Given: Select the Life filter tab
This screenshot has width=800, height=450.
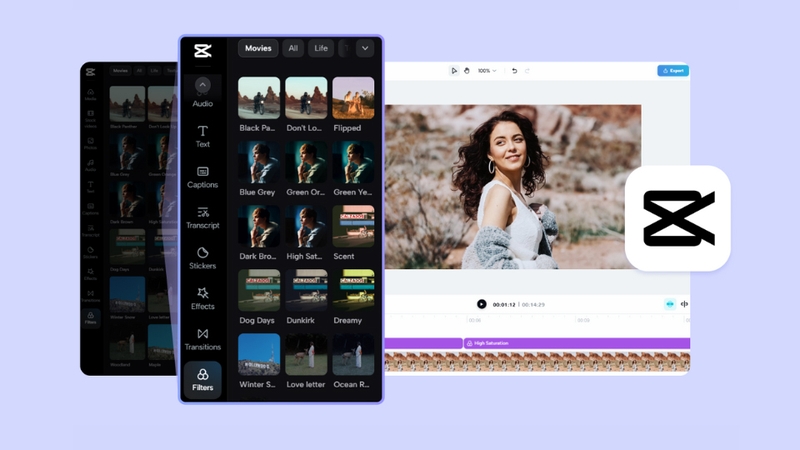Looking at the screenshot, I should coord(321,48).
